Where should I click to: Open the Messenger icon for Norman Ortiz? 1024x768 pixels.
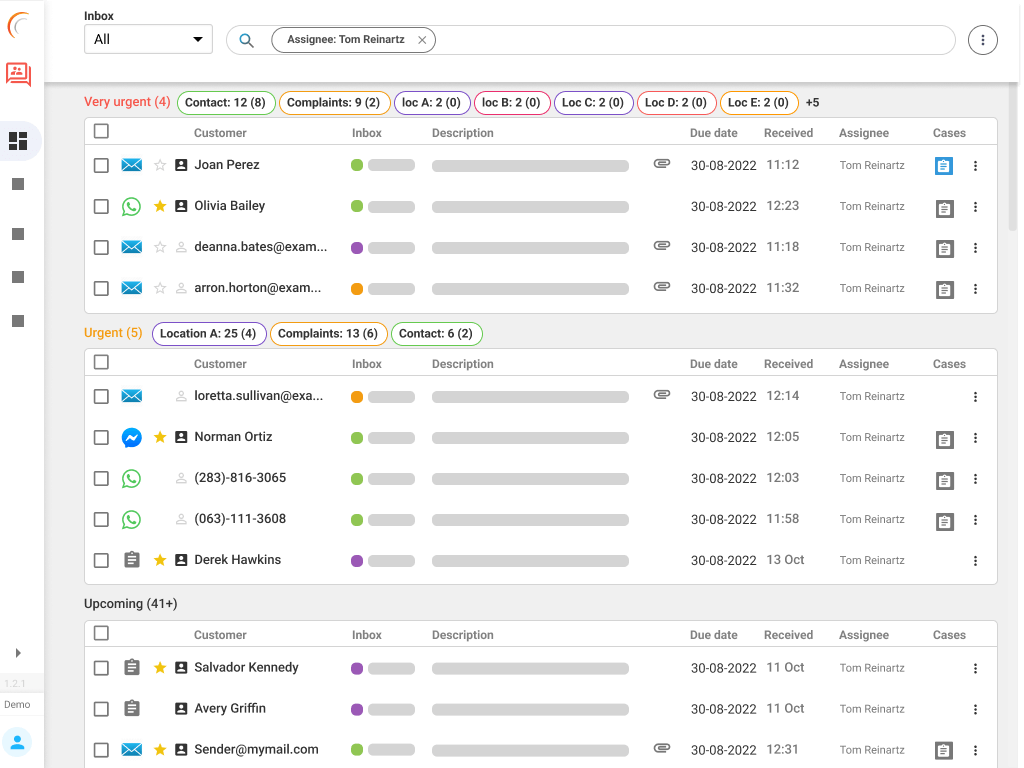pos(131,438)
